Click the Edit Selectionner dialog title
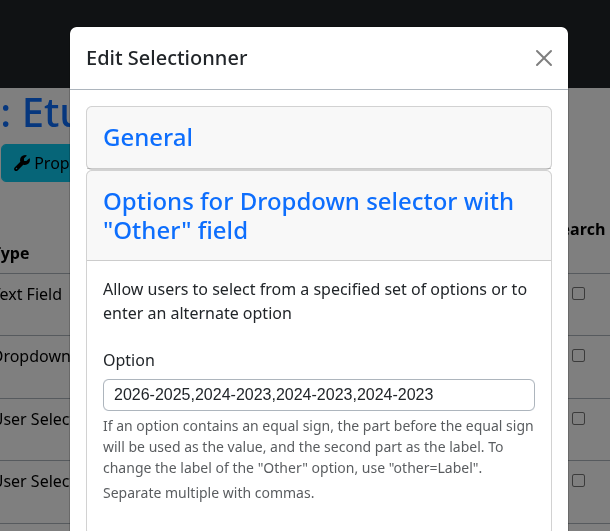Screen dimensions: 610x531 (167, 58)
